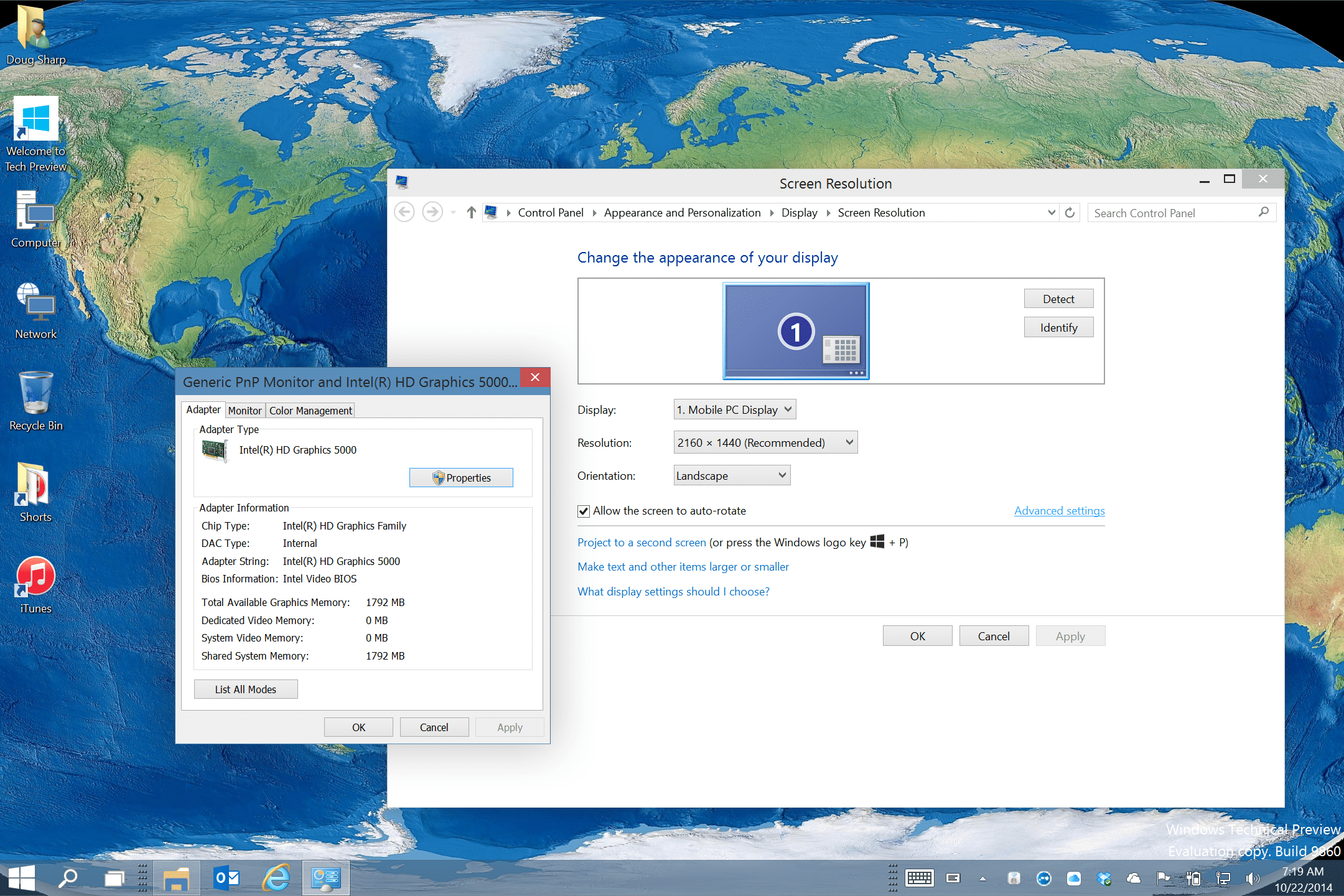The image size is (1344, 896).
Task: Open the Recycle Bin
Action: click(35, 401)
